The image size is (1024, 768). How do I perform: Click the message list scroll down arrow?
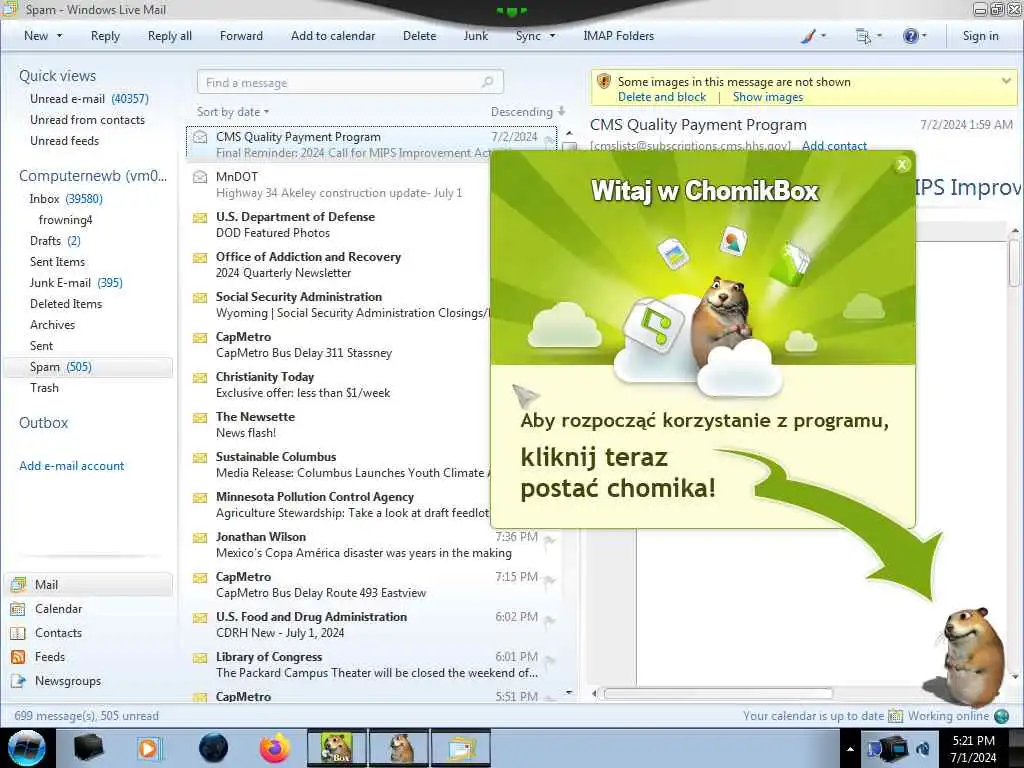coord(569,692)
